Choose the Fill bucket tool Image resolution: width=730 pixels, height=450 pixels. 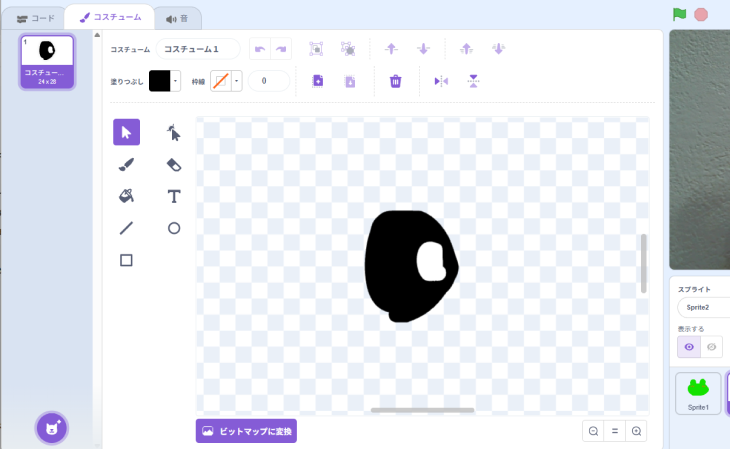(126, 196)
